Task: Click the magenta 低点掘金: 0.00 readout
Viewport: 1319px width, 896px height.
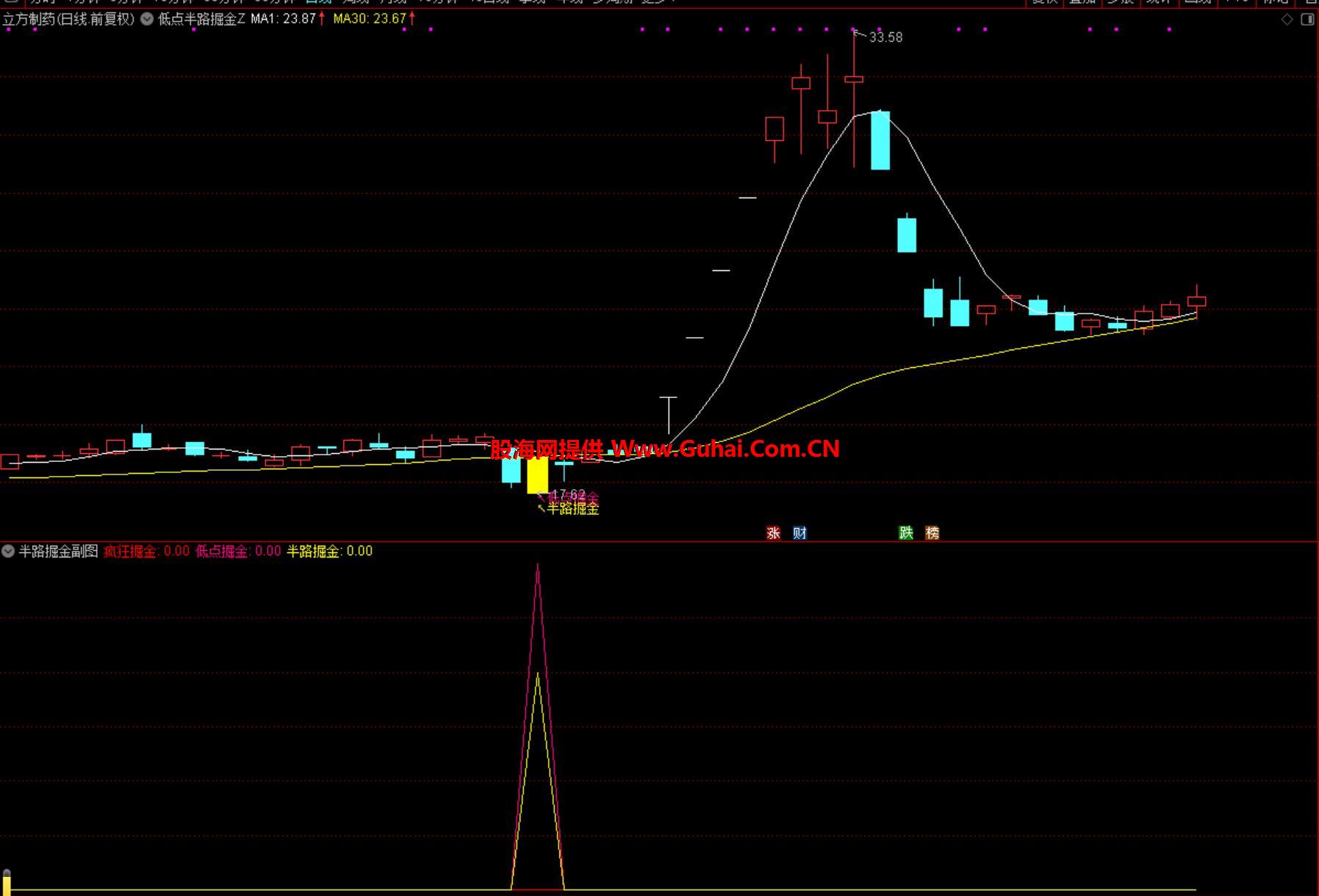Action: click(x=238, y=551)
